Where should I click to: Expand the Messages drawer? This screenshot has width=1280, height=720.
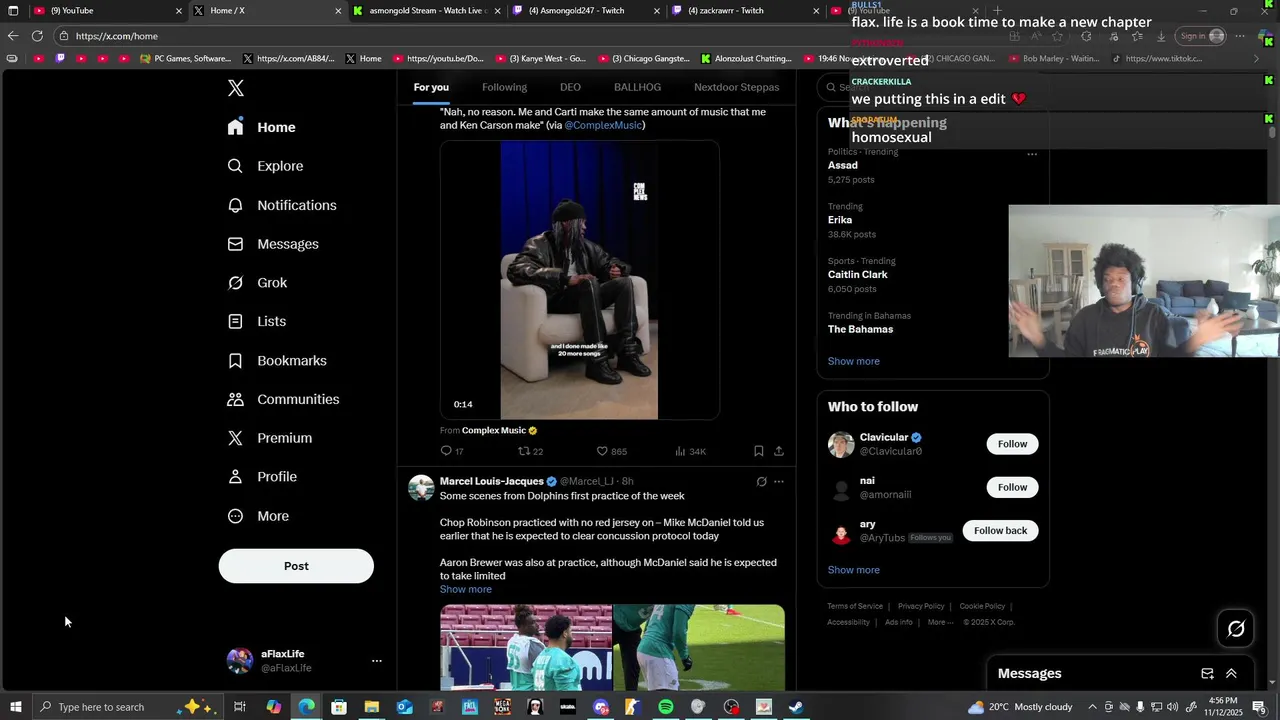[1231, 674]
